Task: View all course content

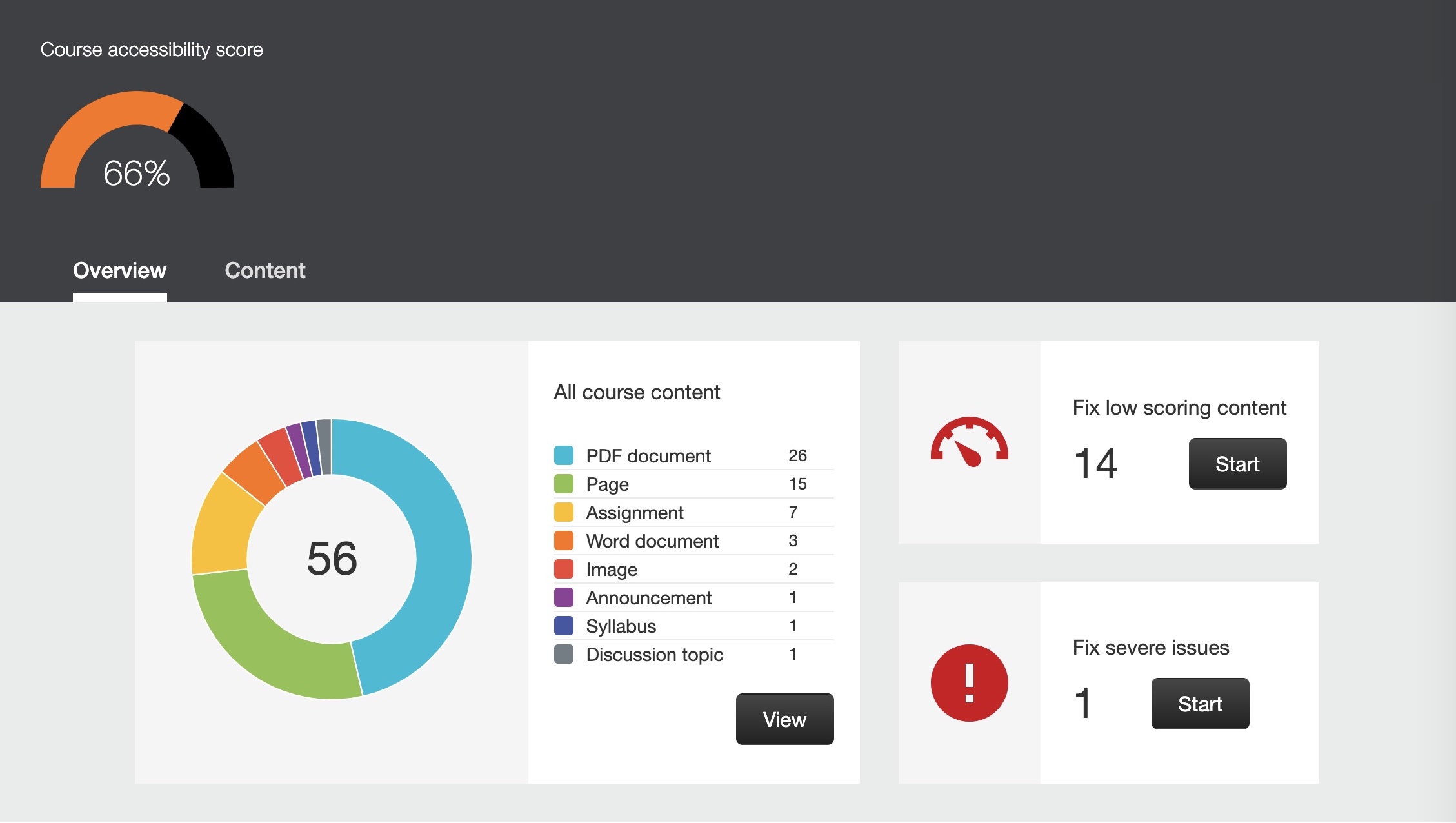Action: point(785,718)
